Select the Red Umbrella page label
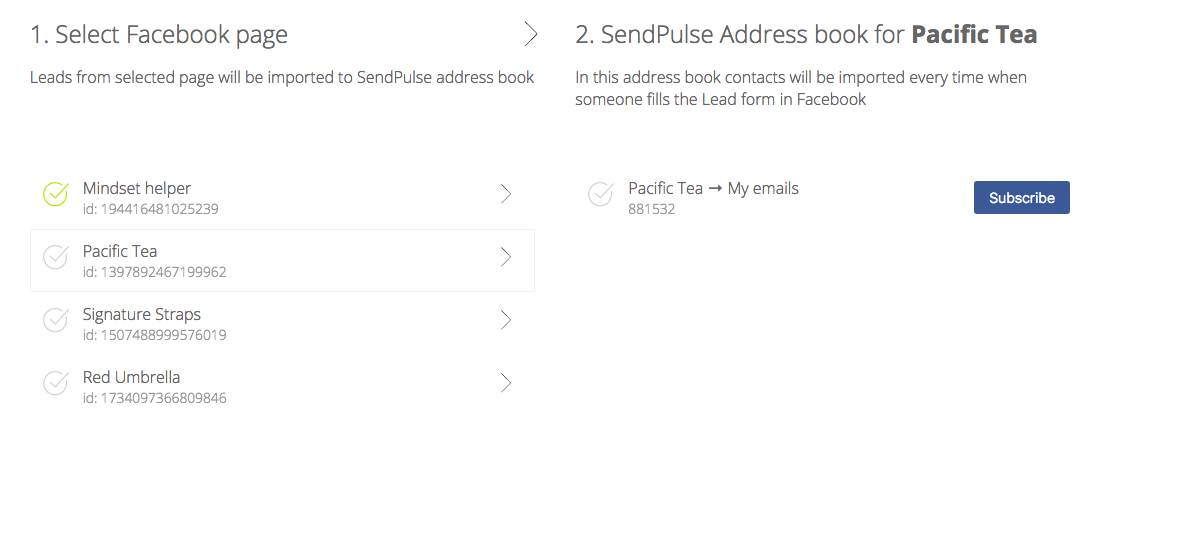This screenshot has height=533, width=1187. tap(132, 377)
